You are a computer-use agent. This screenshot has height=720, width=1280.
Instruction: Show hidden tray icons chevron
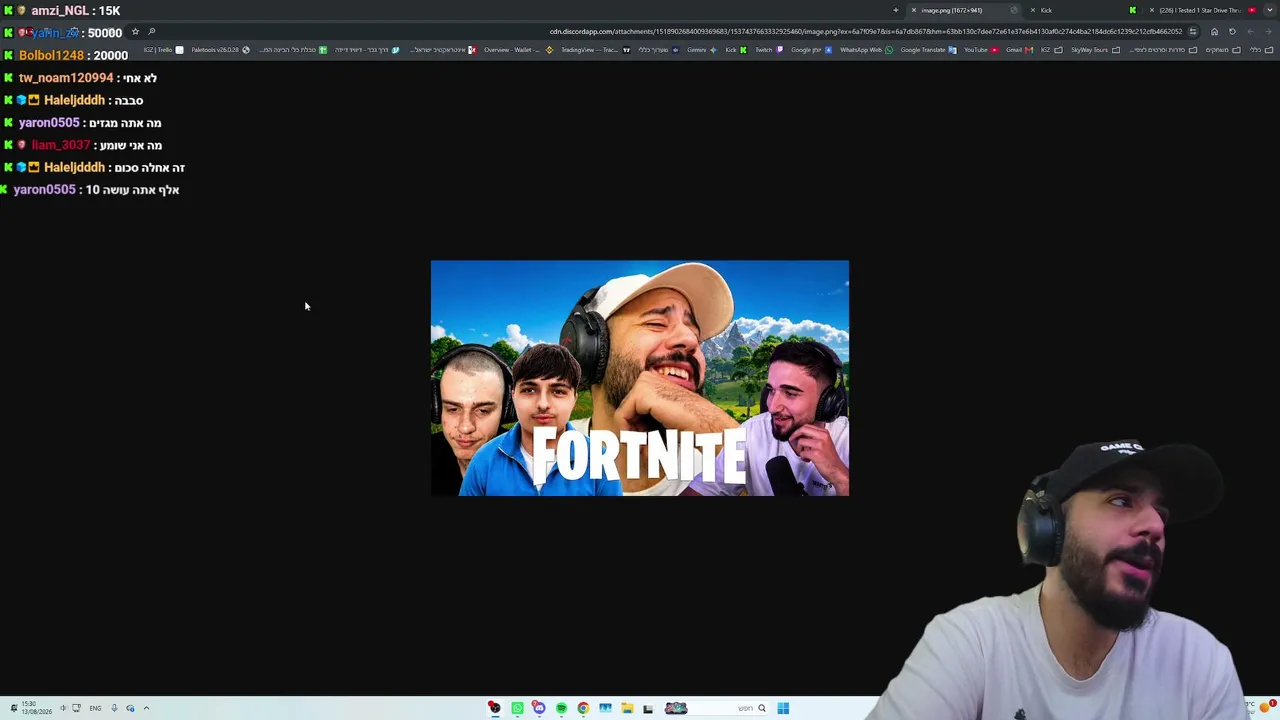point(146,708)
